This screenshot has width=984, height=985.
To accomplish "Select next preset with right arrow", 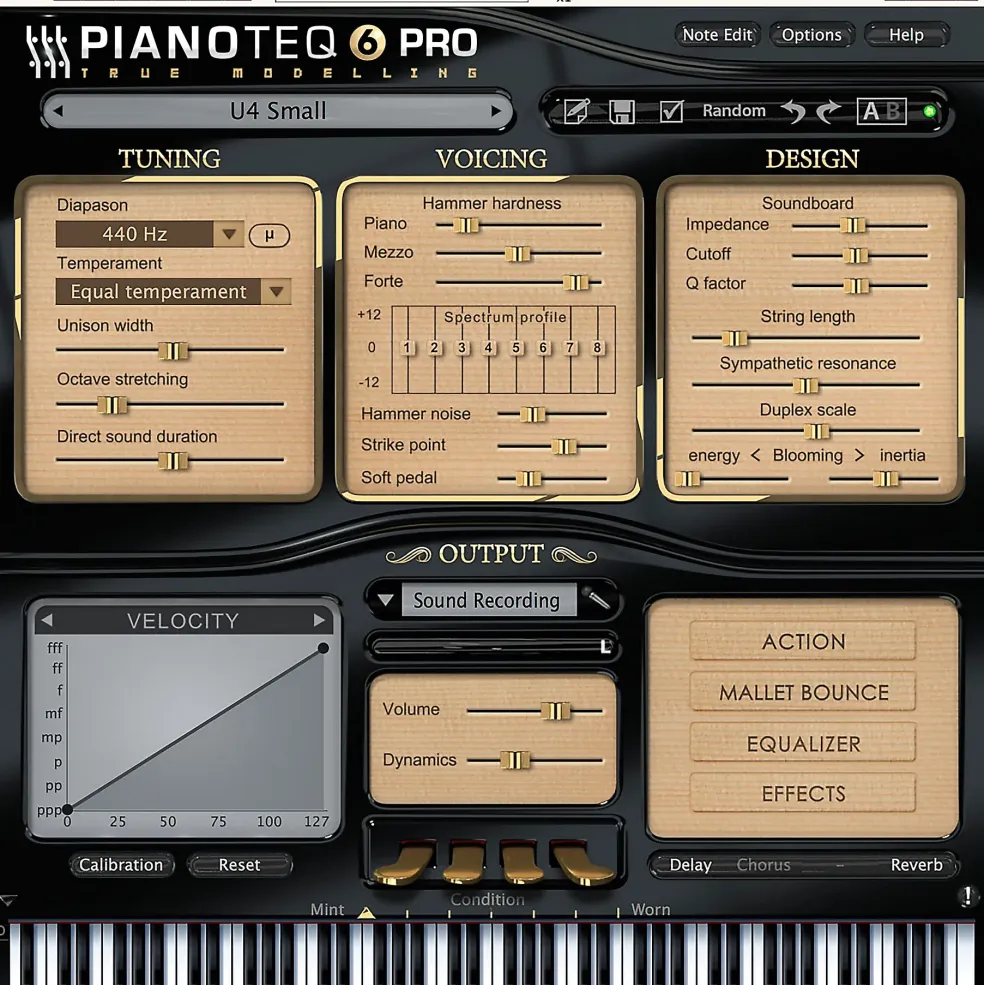I will point(496,111).
